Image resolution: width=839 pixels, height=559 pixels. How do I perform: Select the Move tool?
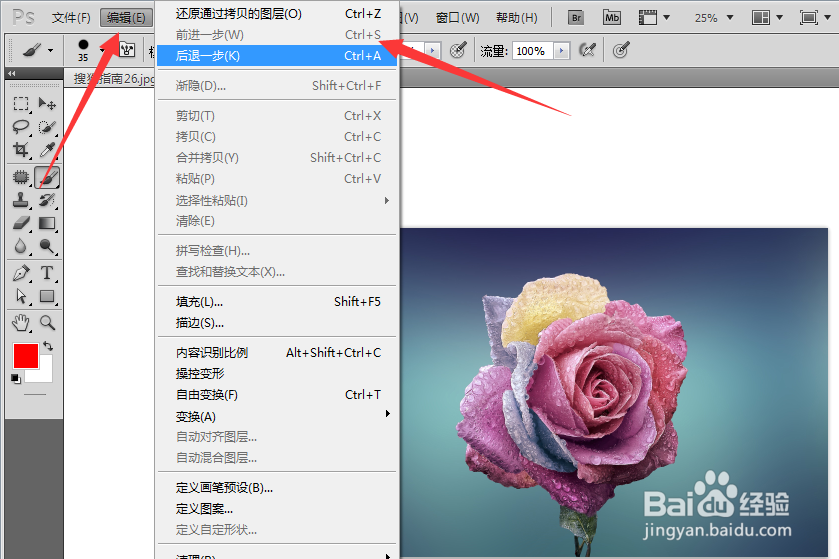click(47, 103)
